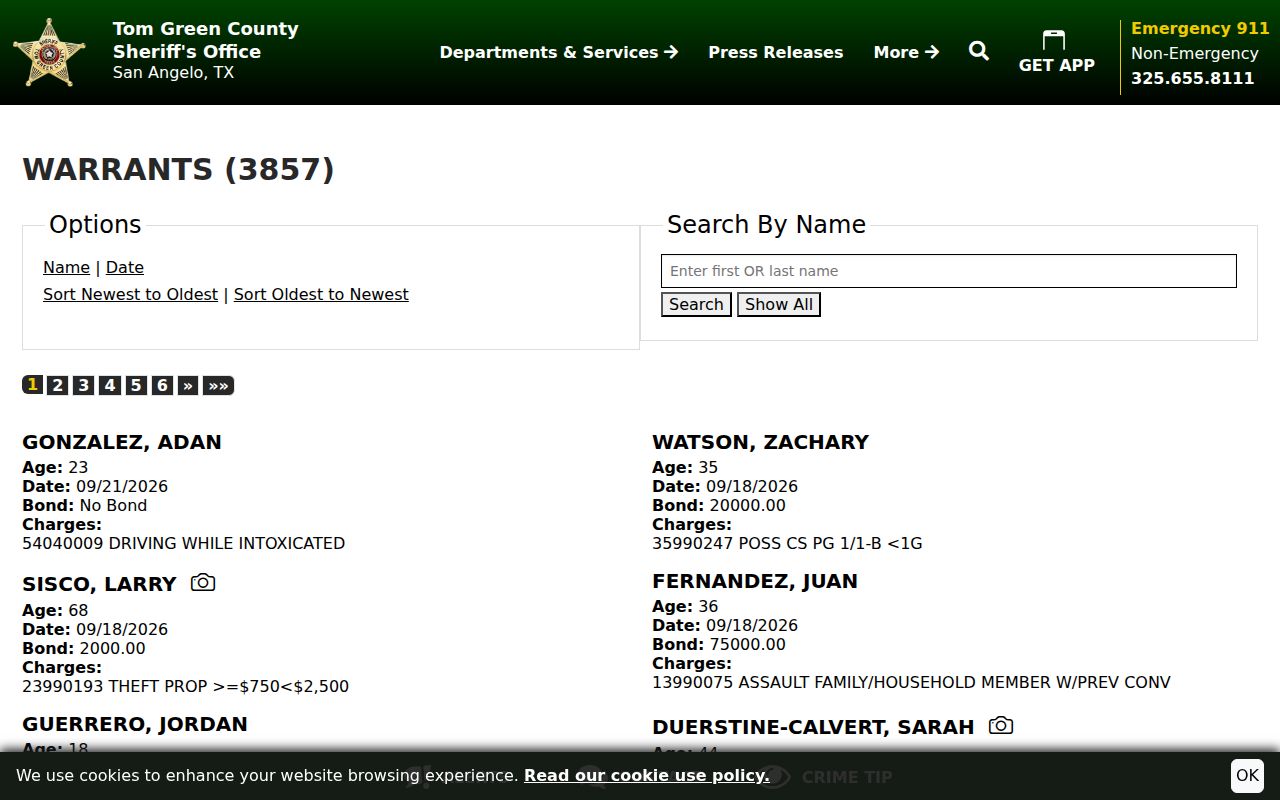Select the FERNANDEZ, JUAN warrant name

coord(755,581)
